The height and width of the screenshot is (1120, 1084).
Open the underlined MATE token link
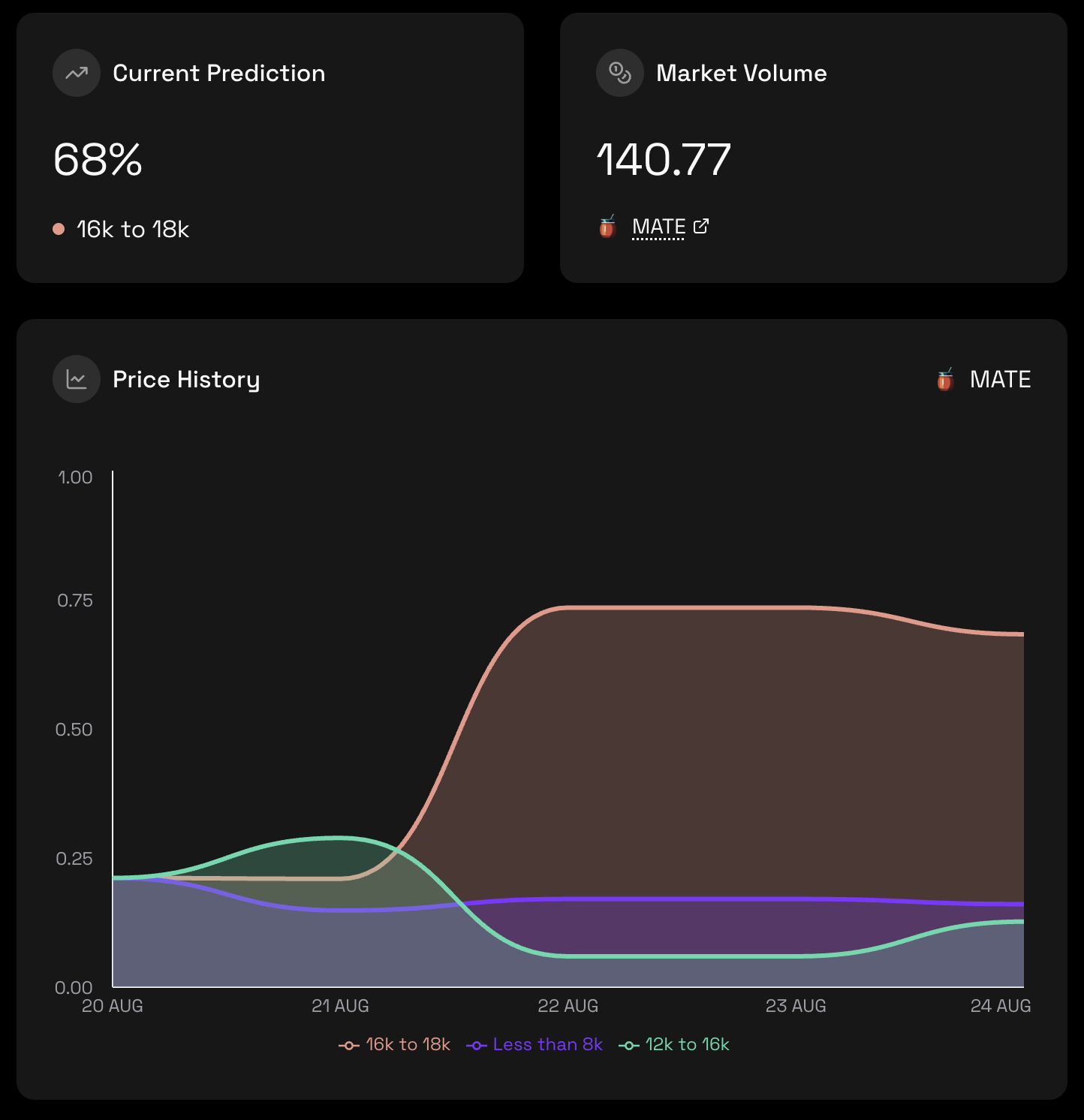click(x=658, y=227)
